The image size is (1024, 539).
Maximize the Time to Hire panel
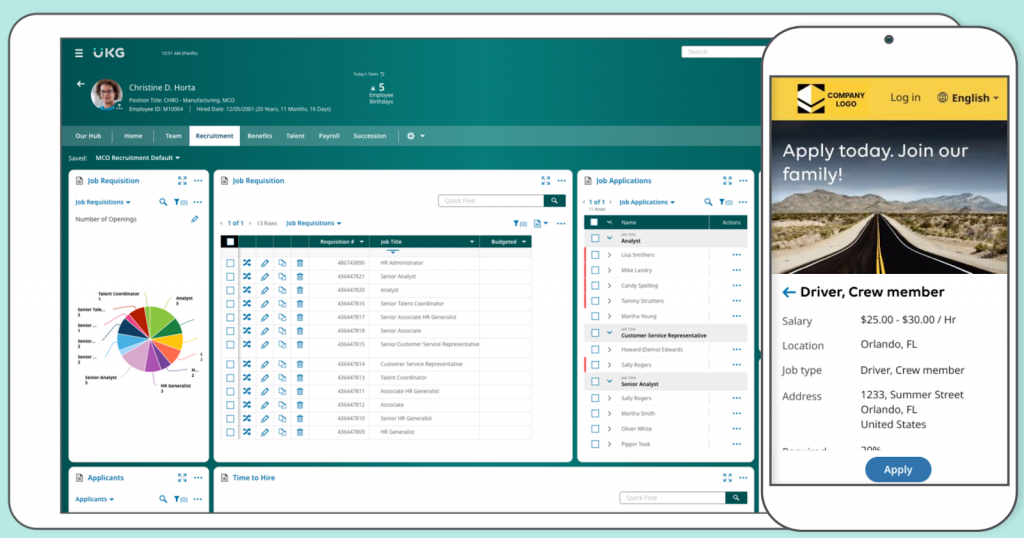(728, 478)
